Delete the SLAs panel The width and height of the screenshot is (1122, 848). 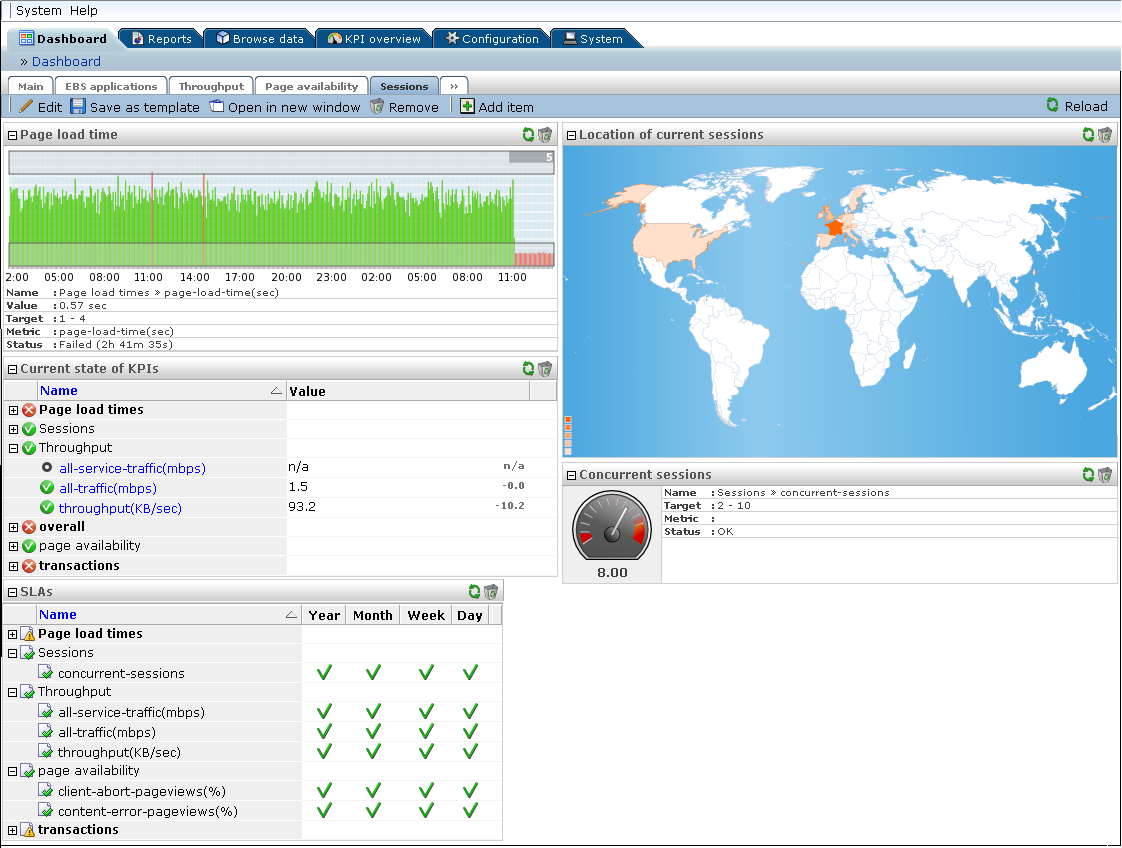pos(491,592)
